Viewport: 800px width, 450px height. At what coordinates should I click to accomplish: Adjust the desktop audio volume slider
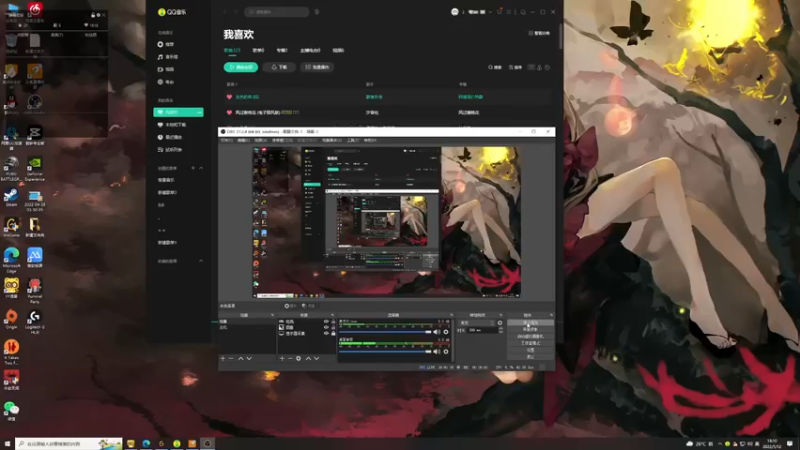[385, 352]
